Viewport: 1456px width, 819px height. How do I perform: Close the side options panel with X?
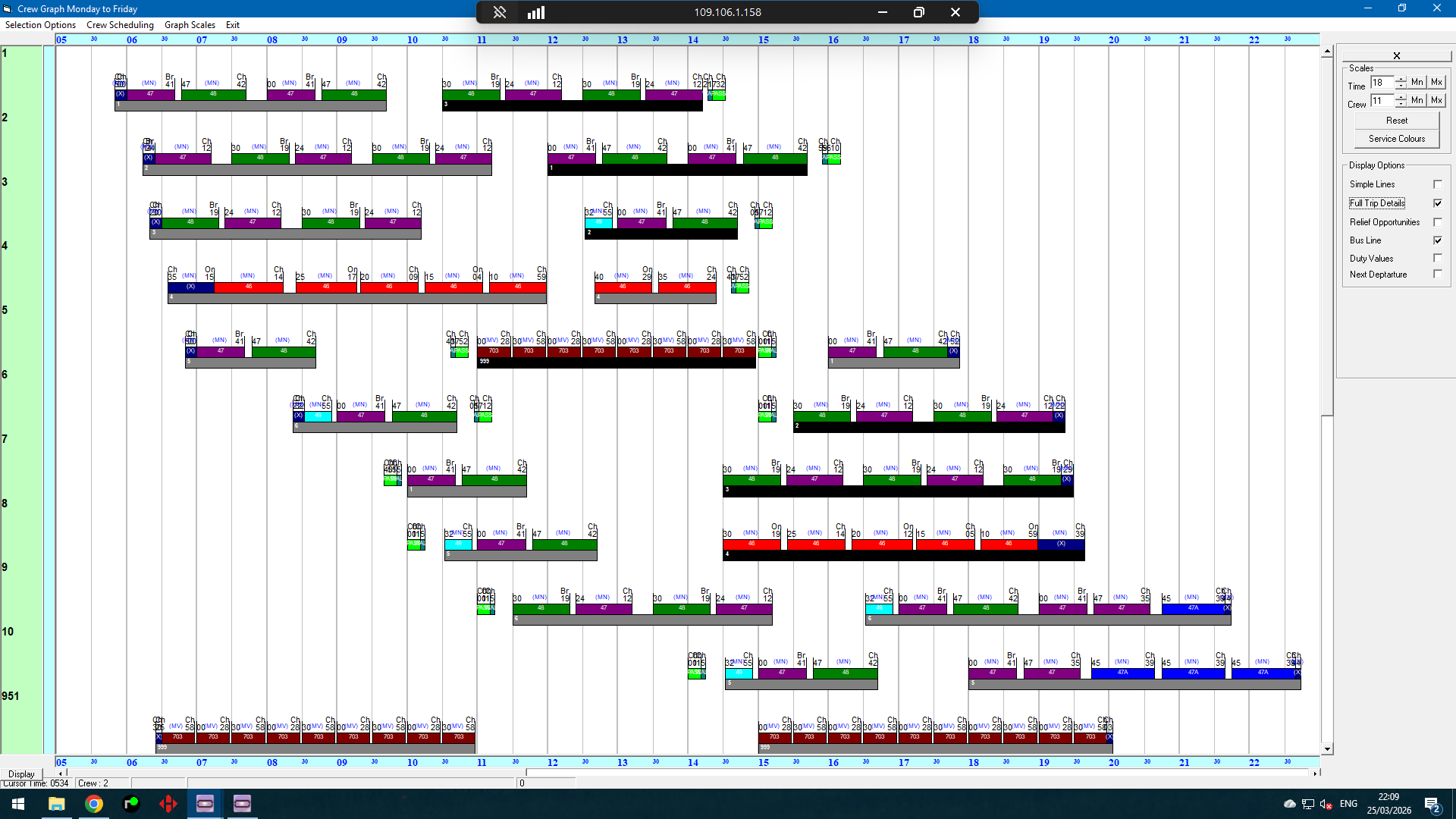pyautogui.click(x=1396, y=55)
